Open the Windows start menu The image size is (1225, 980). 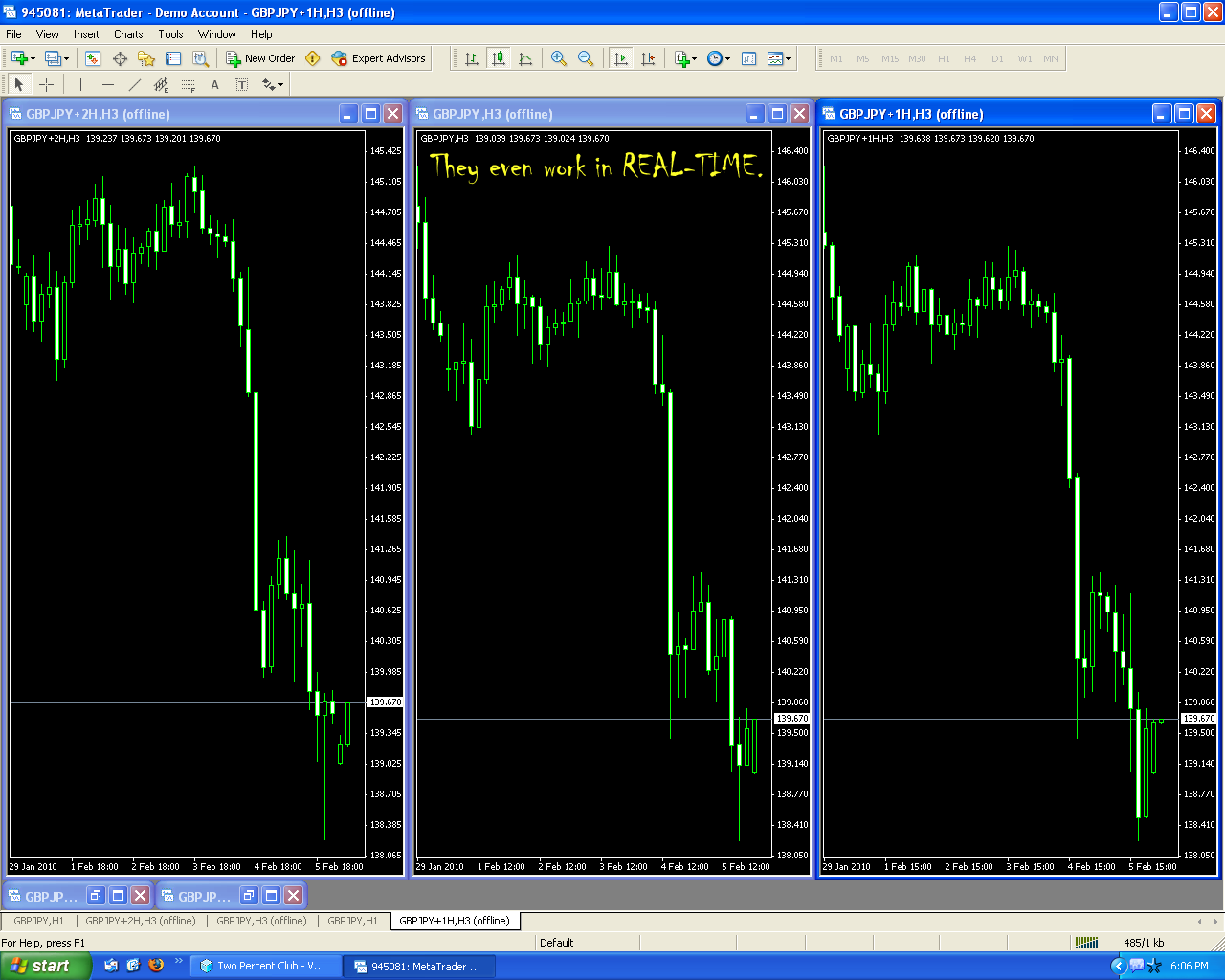[x=45, y=966]
